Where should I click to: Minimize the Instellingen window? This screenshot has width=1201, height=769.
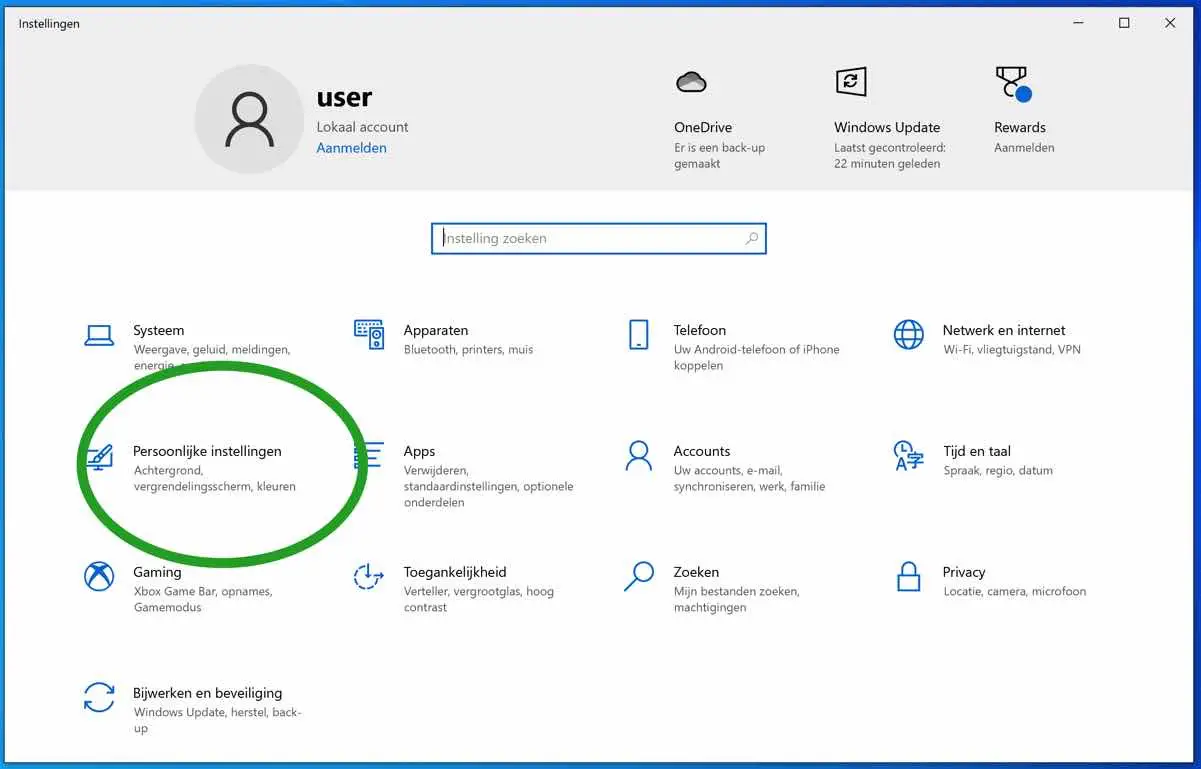(1078, 23)
